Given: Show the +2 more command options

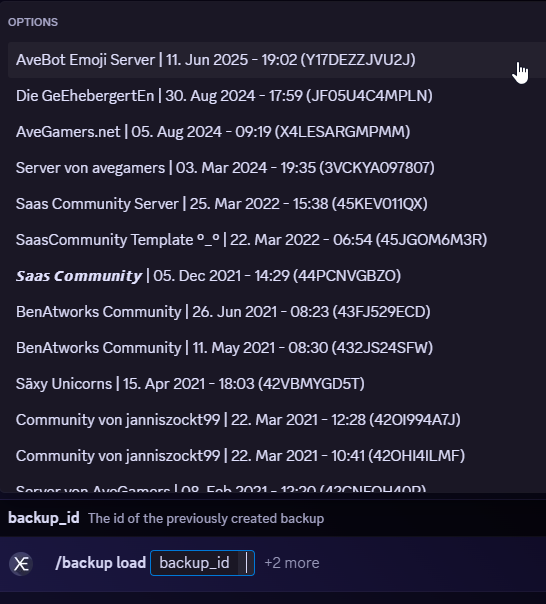Looking at the screenshot, I should click(x=292, y=563).
